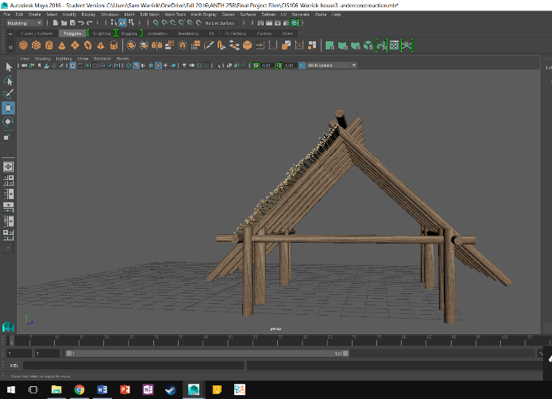This screenshot has height=399, width=552.
Task: Click the Windows Start button
Action: pos(11,389)
